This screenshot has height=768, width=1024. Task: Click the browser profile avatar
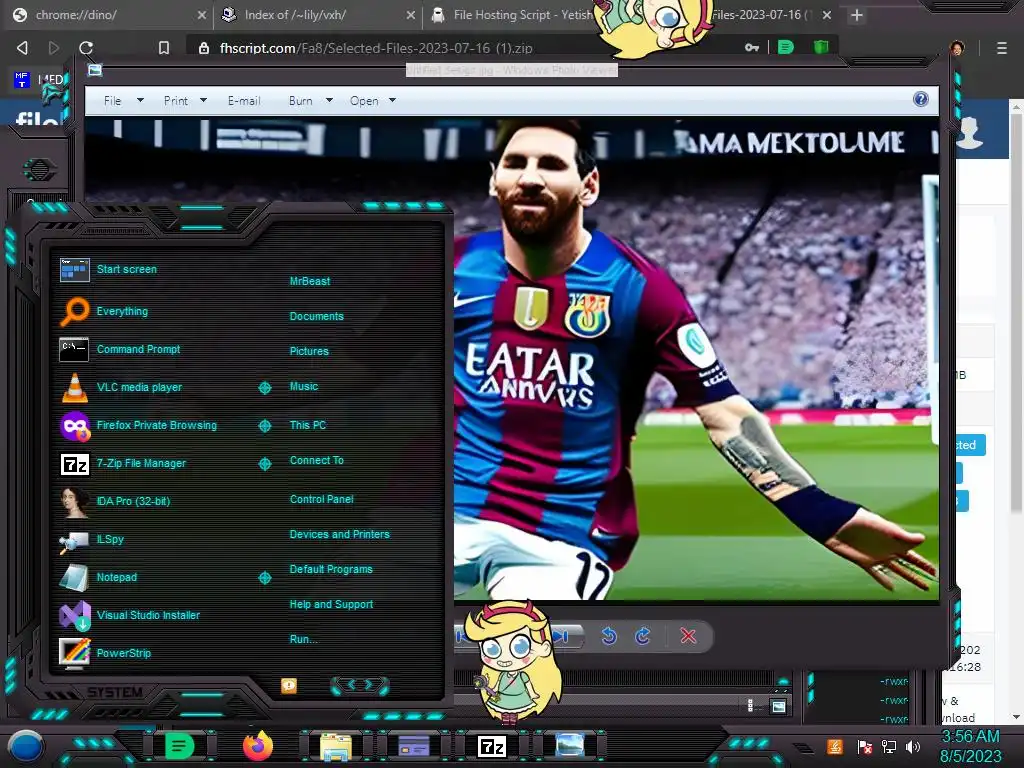click(x=957, y=48)
